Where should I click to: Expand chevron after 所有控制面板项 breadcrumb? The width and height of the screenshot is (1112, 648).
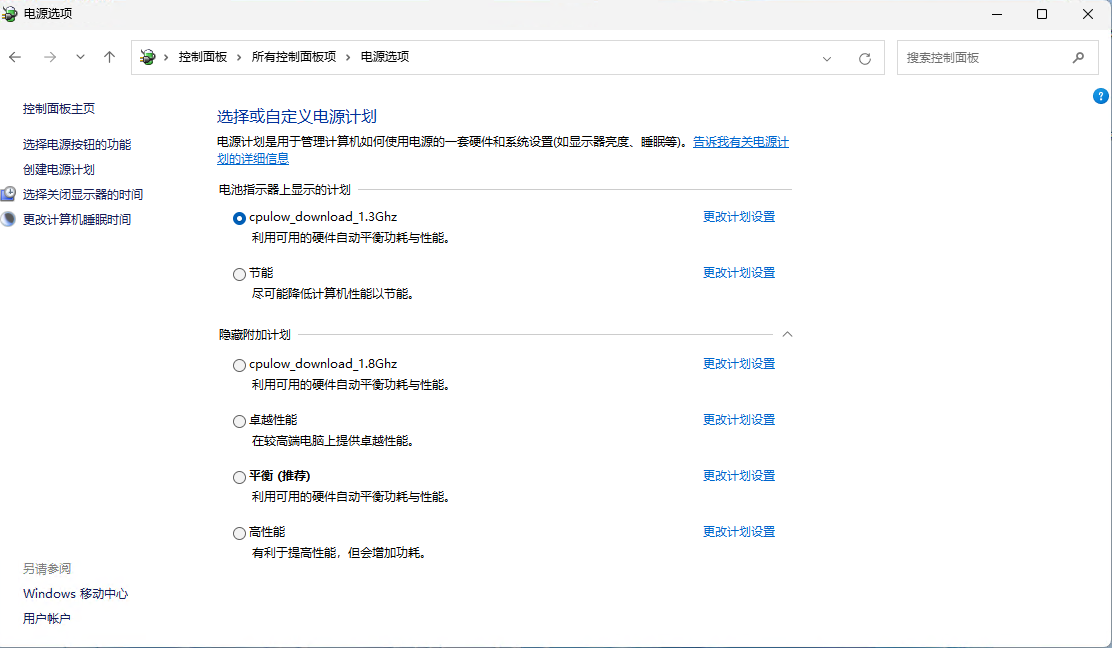click(348, 57)
